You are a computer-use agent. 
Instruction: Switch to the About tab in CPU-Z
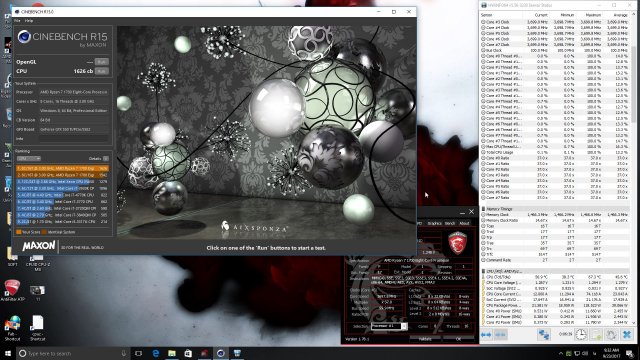[464, 223]
